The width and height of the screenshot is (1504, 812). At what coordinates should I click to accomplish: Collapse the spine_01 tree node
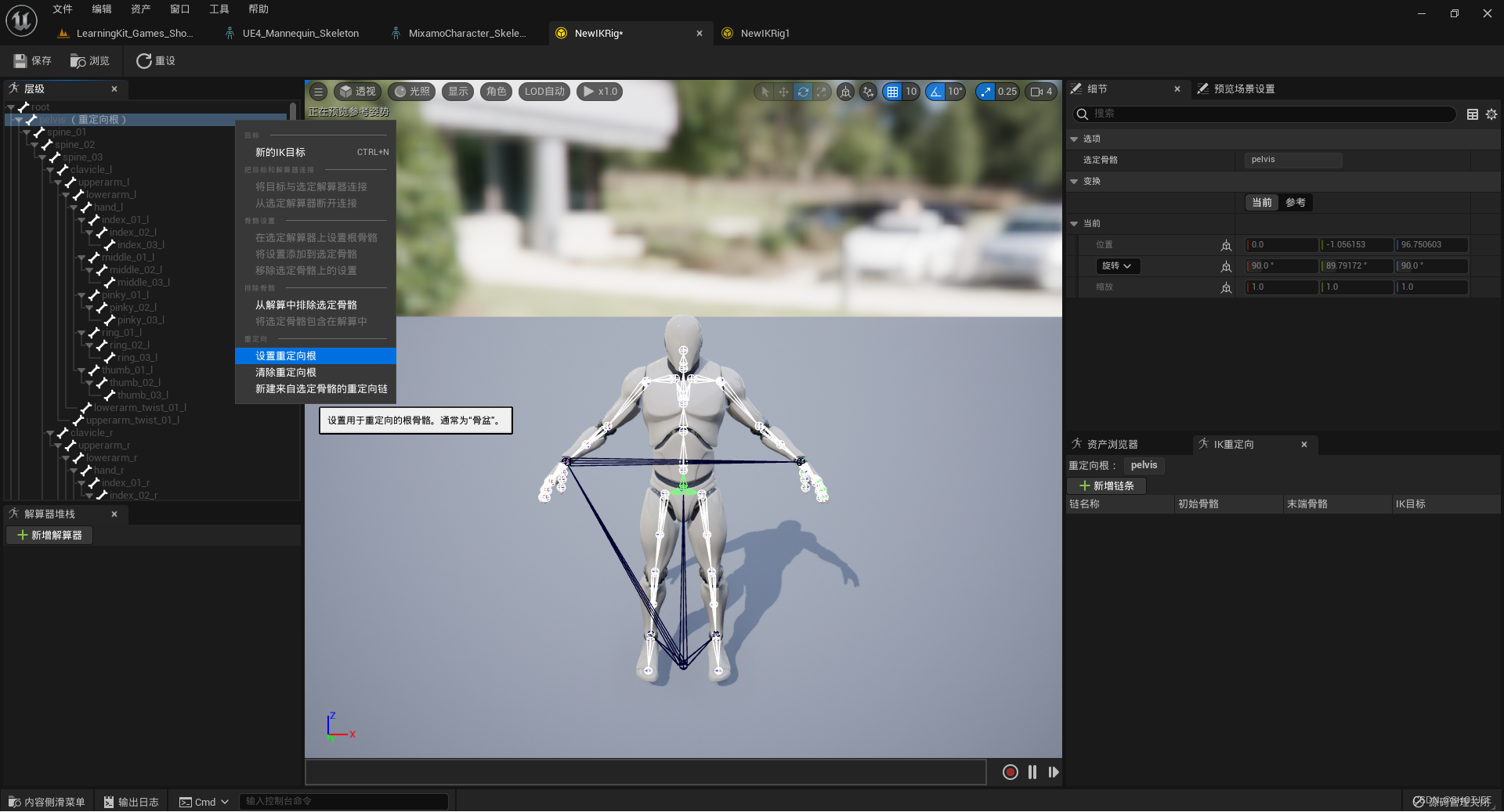tap(27, 132)
